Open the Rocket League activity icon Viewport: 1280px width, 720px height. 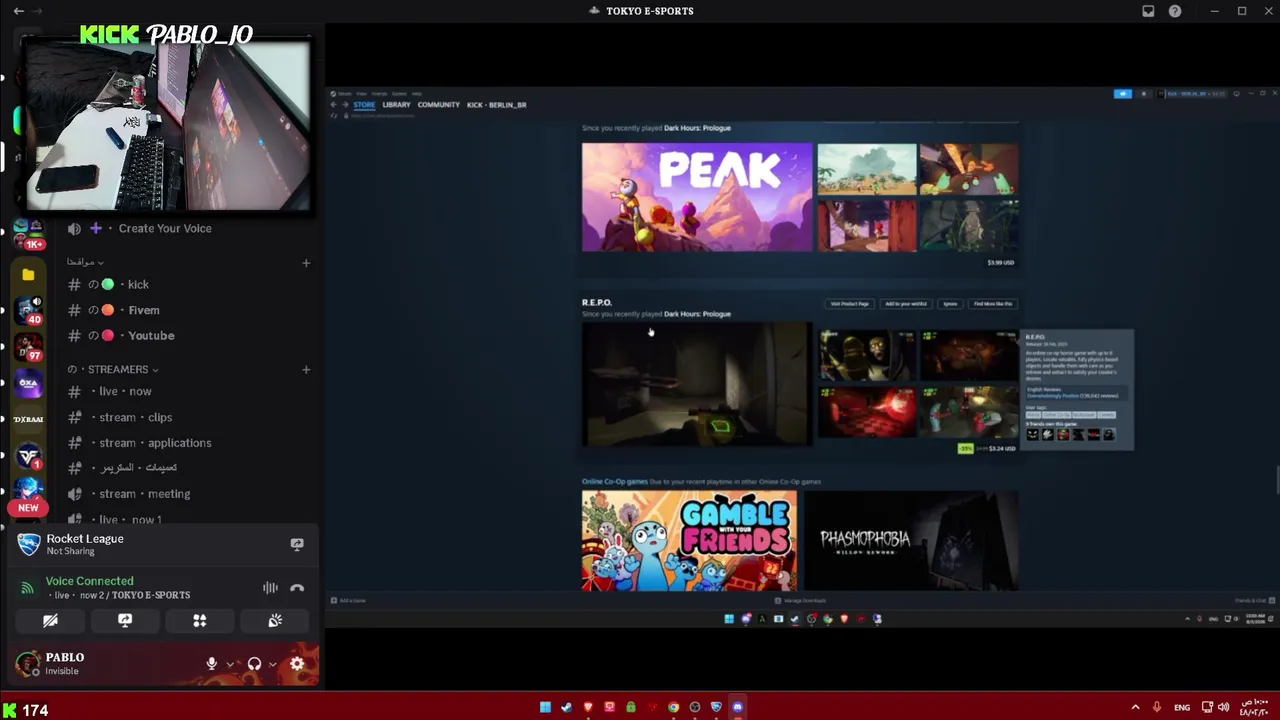pos(29,545)
